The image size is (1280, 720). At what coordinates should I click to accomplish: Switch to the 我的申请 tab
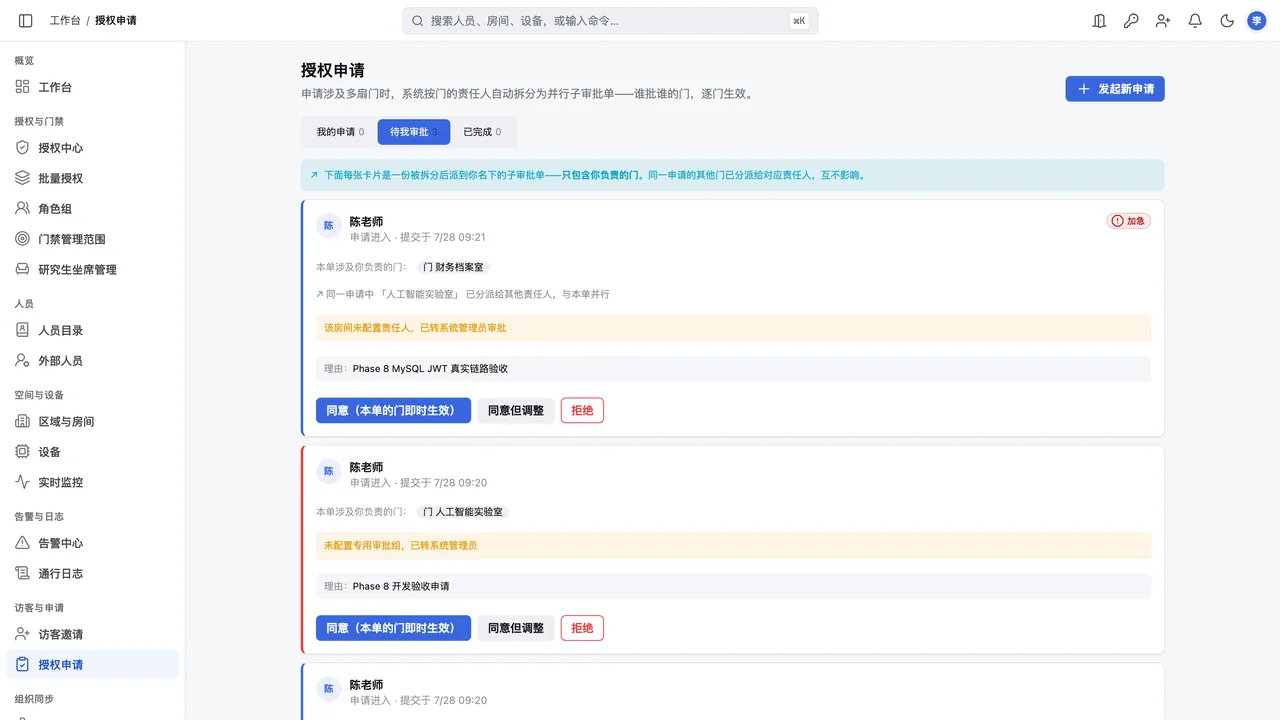coord(340,132)
